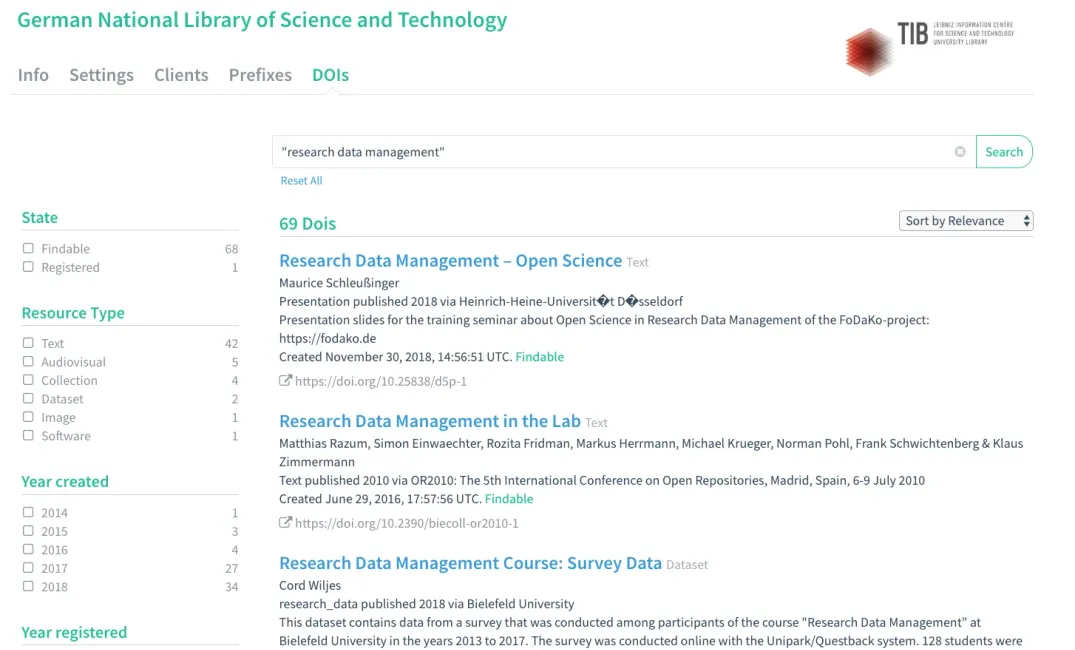Enable the Registered state filter
This screenshot has height=650, width=1075.
click(28, 267)
